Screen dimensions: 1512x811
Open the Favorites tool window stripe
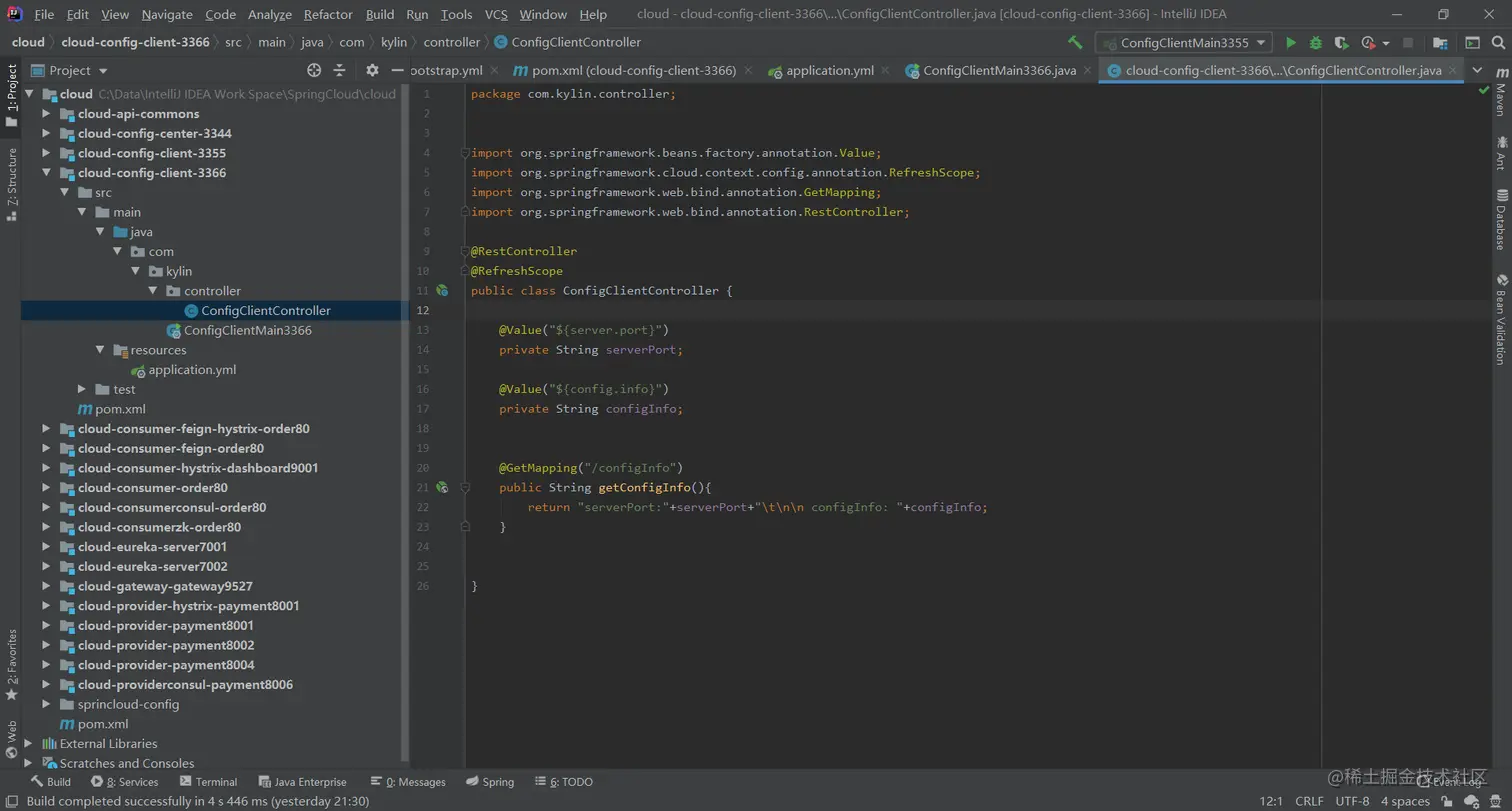click(x=11, y=664)
